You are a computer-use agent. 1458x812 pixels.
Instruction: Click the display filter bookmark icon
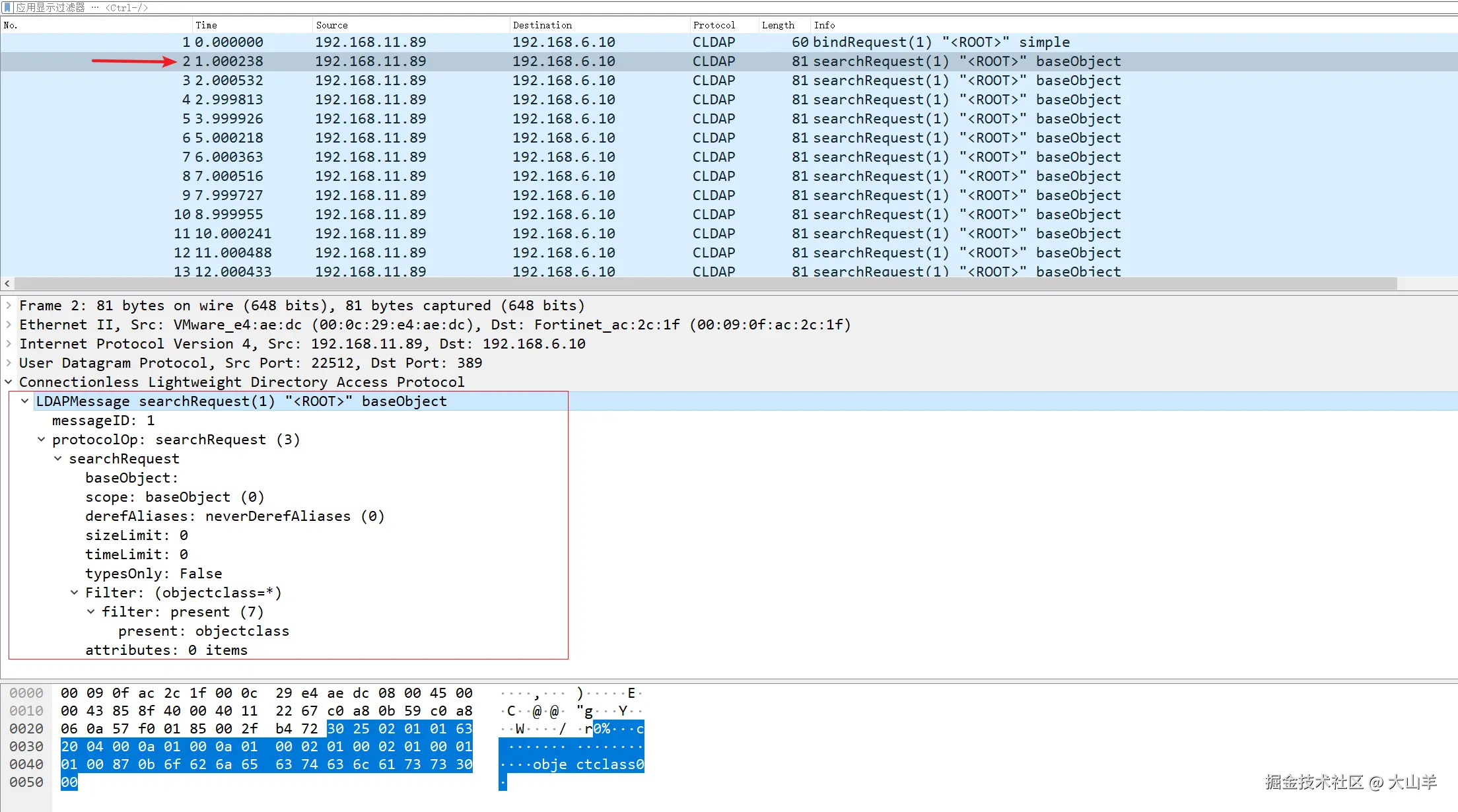[x=7, y=7]
